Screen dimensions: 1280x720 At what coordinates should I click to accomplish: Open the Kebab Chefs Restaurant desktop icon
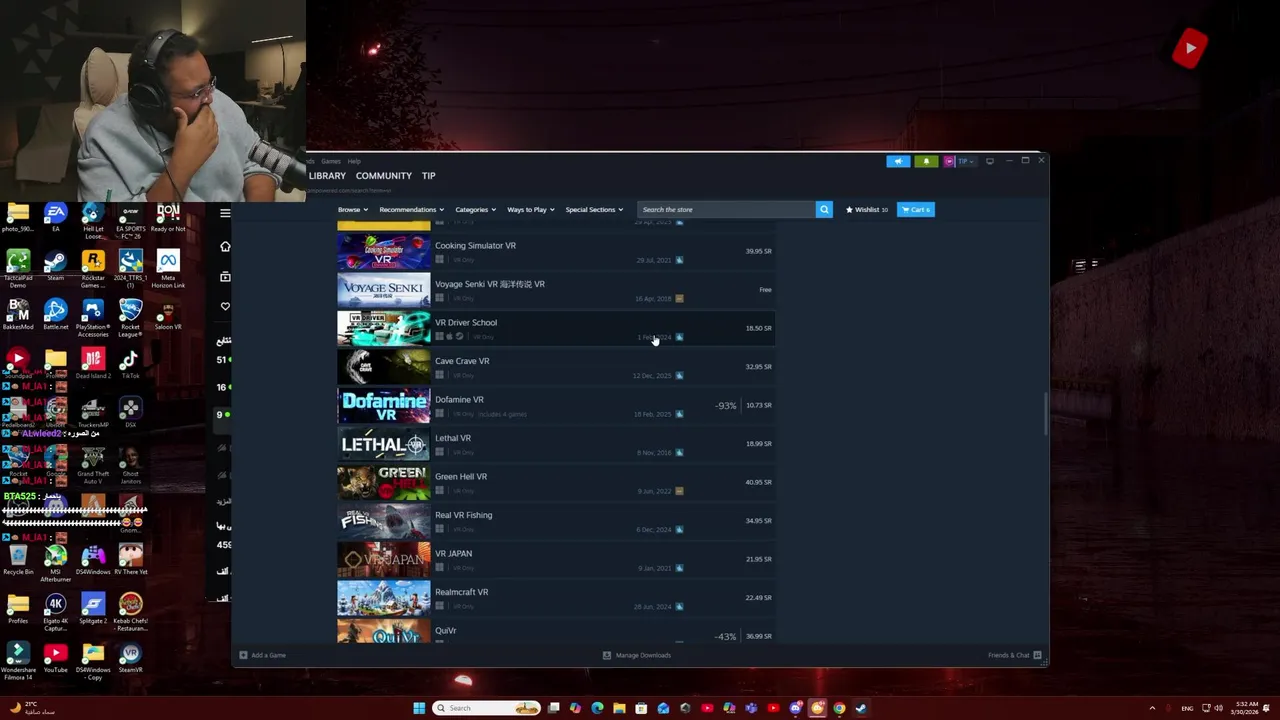tap(130, 613)
